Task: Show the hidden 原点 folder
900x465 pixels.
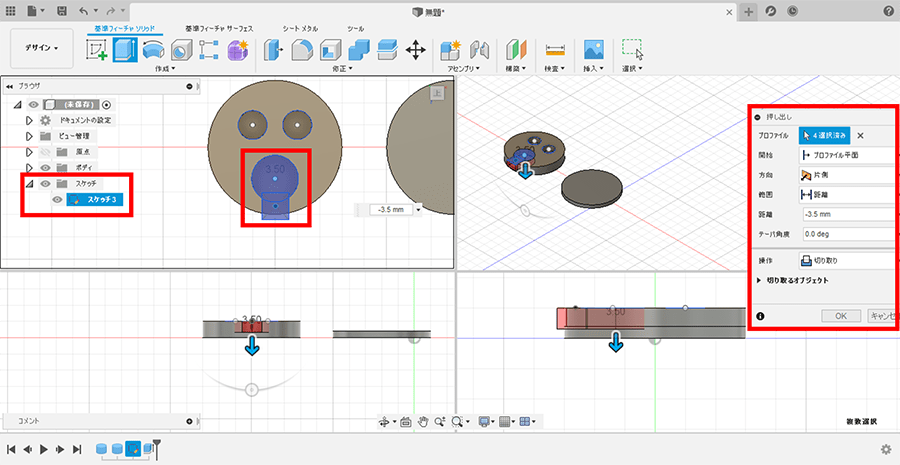Action: coord(45,152)
